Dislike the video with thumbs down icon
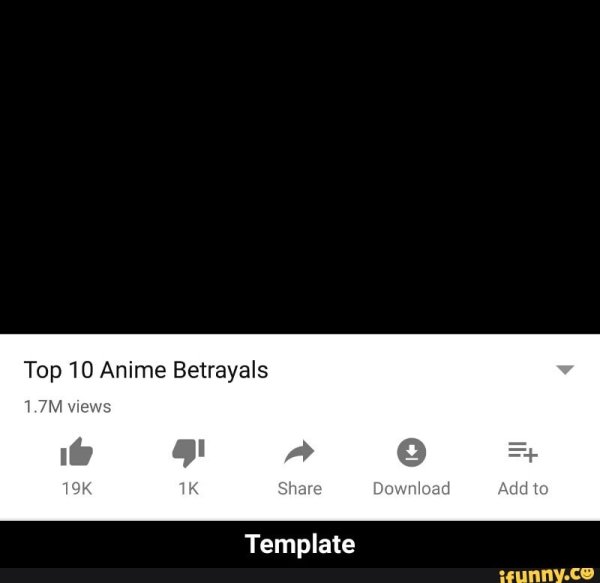The height and width of the screenshot is (583, 600). pyautogui.click(x=189, y=453)
